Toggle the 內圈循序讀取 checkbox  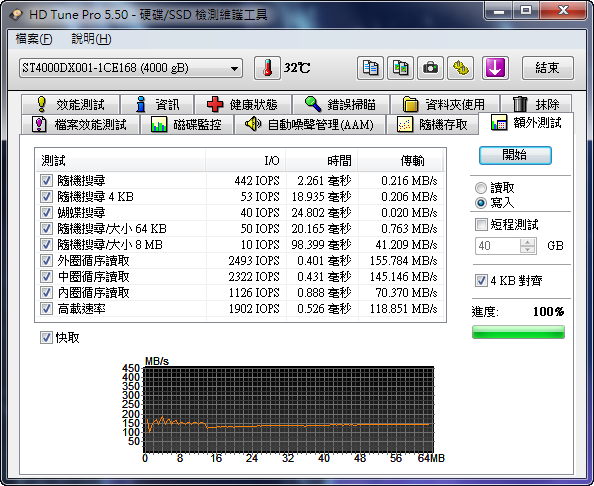tap(46, 292)
